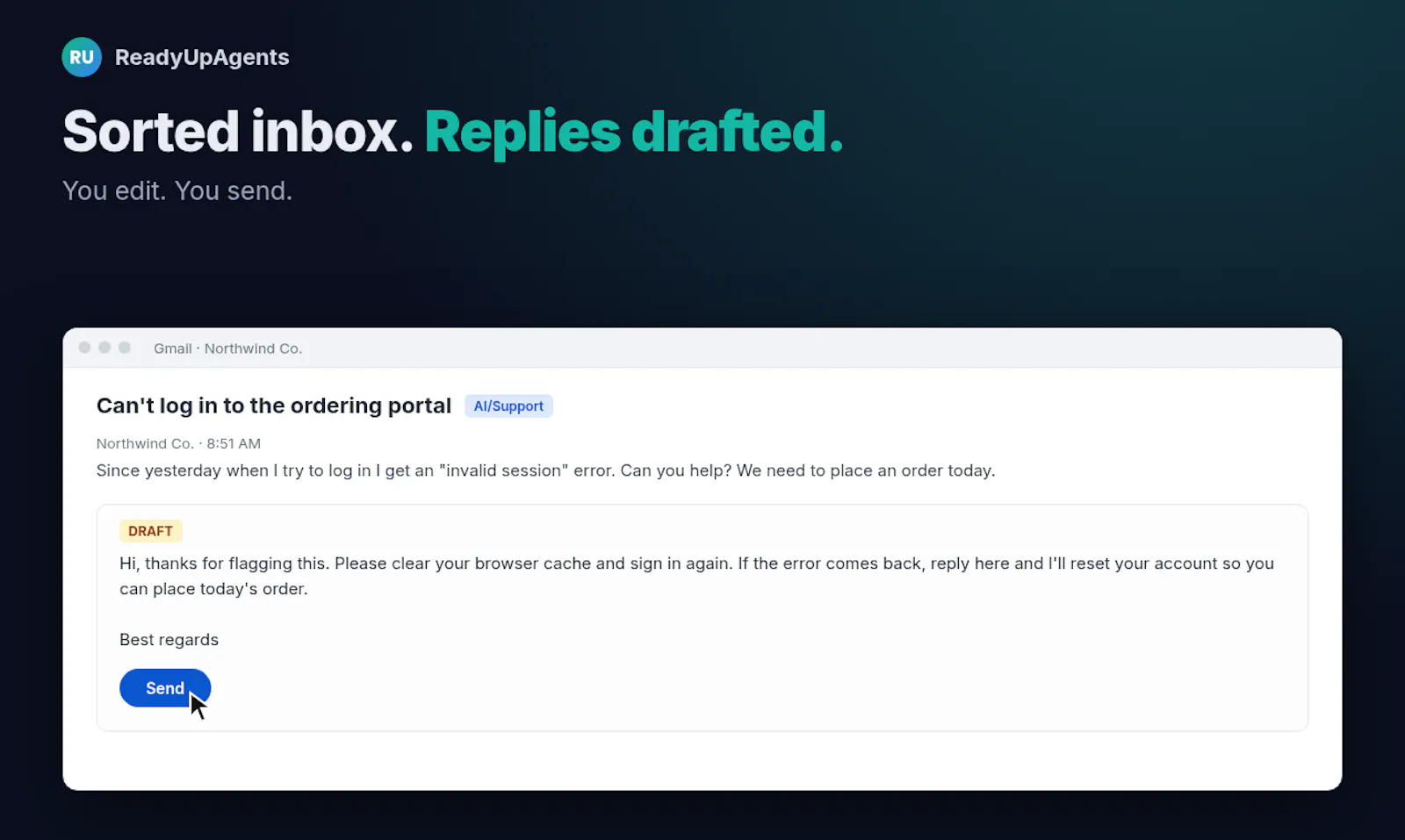Select the yellow DRAFT badge

150,531
